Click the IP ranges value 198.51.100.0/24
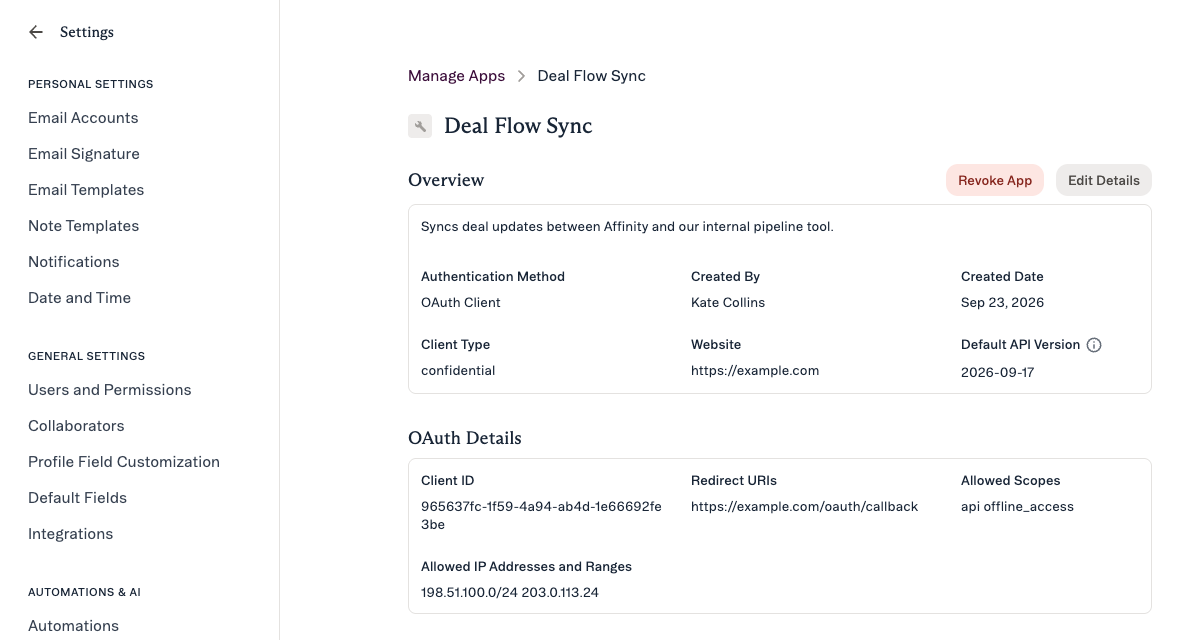The width and height of the screenshot is (1200, 640). click(510, 593)
